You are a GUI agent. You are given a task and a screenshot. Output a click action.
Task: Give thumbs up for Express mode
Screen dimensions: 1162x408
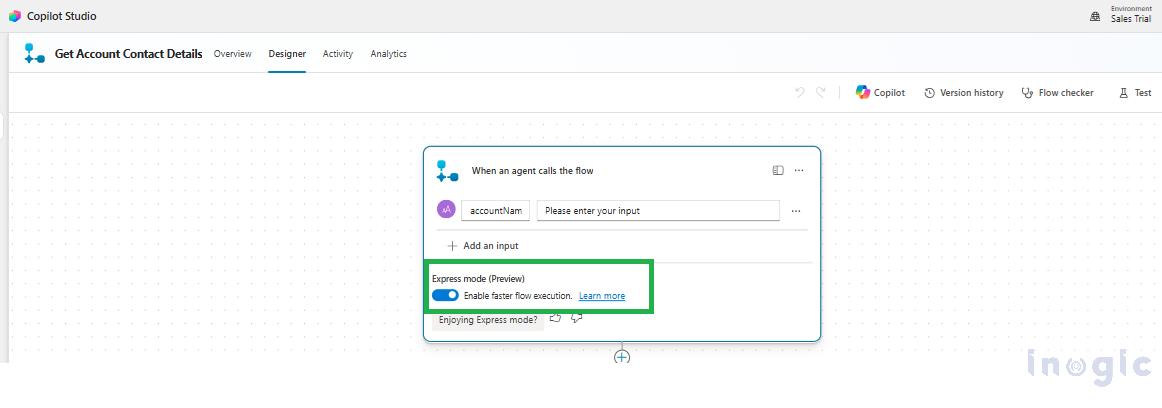(555, 318)
